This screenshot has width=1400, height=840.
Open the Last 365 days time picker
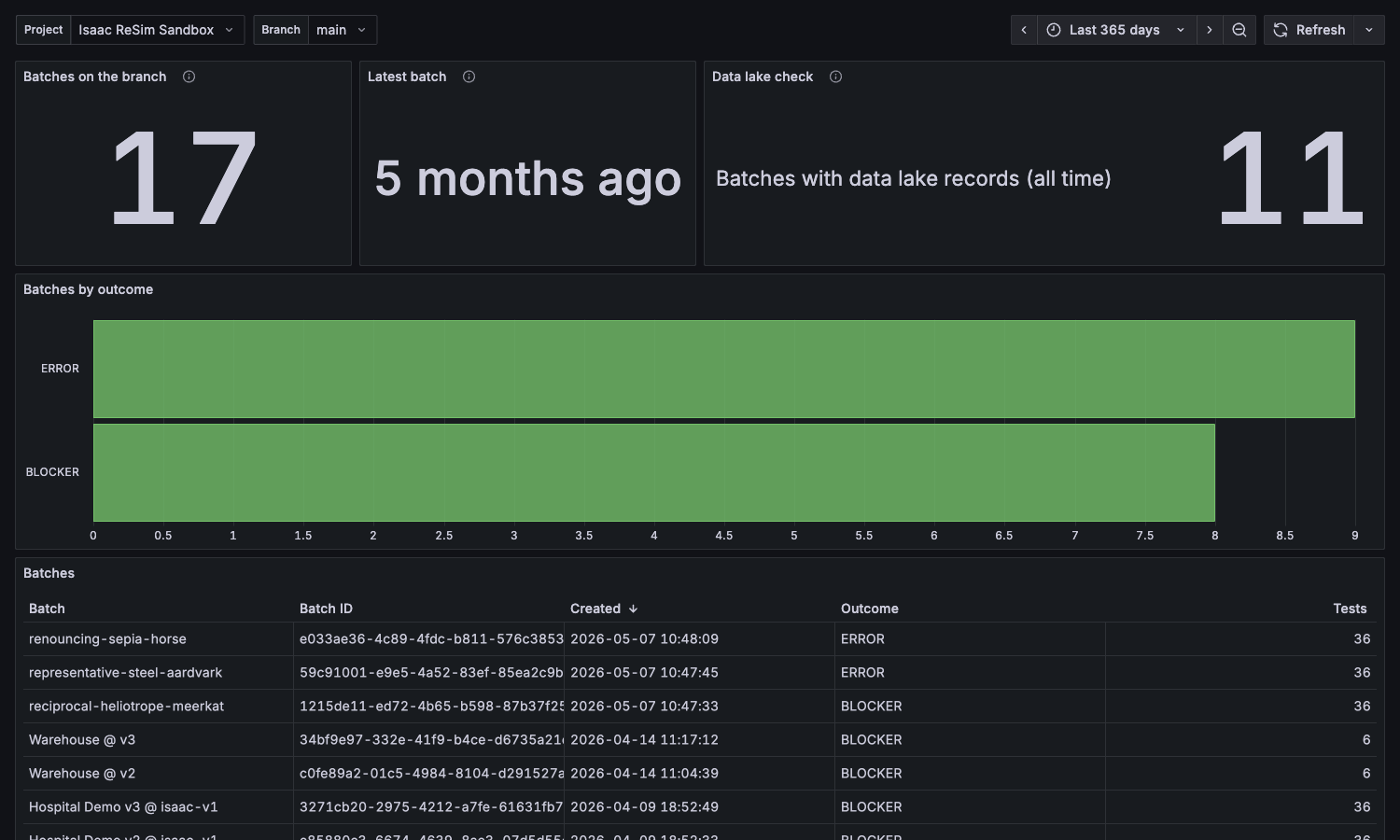click(x=1116, y=30)
